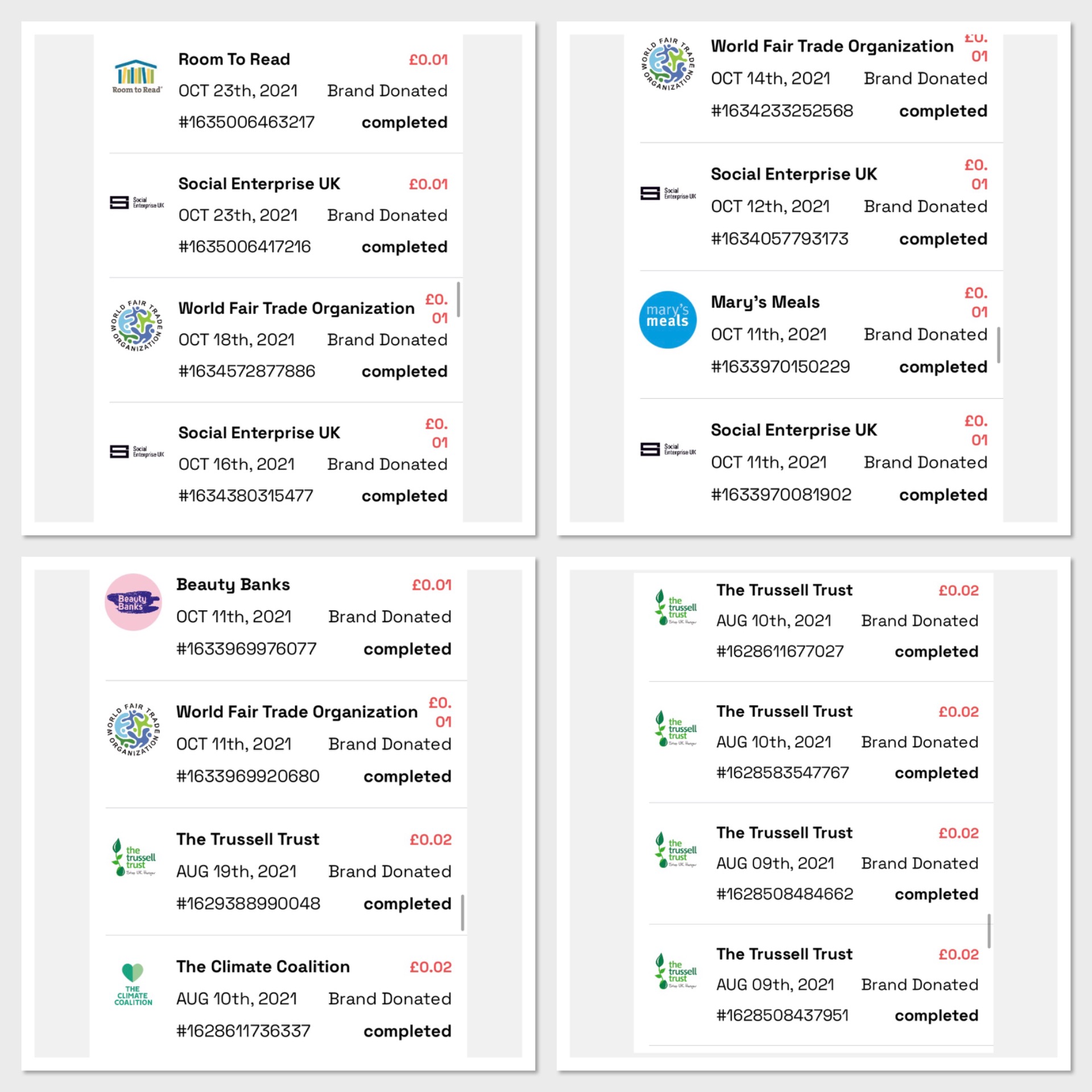Click scrollbar in the panel listing Beauty Banks
This screenshot has width=1092, height=1092.
[x=462, y=912]
